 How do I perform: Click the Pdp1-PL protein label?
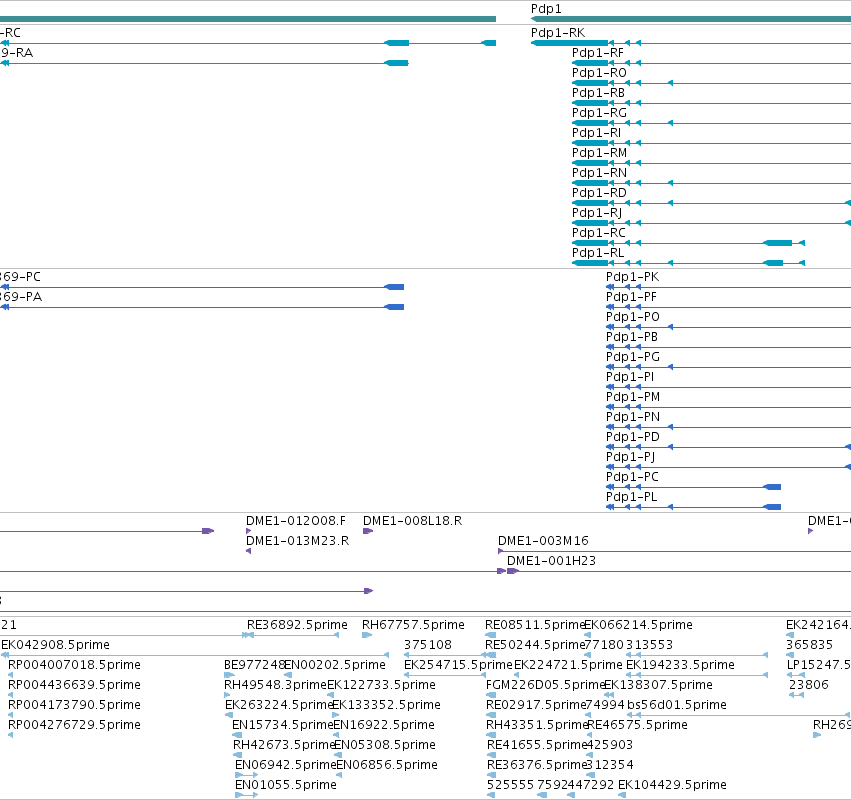[632, 497]
